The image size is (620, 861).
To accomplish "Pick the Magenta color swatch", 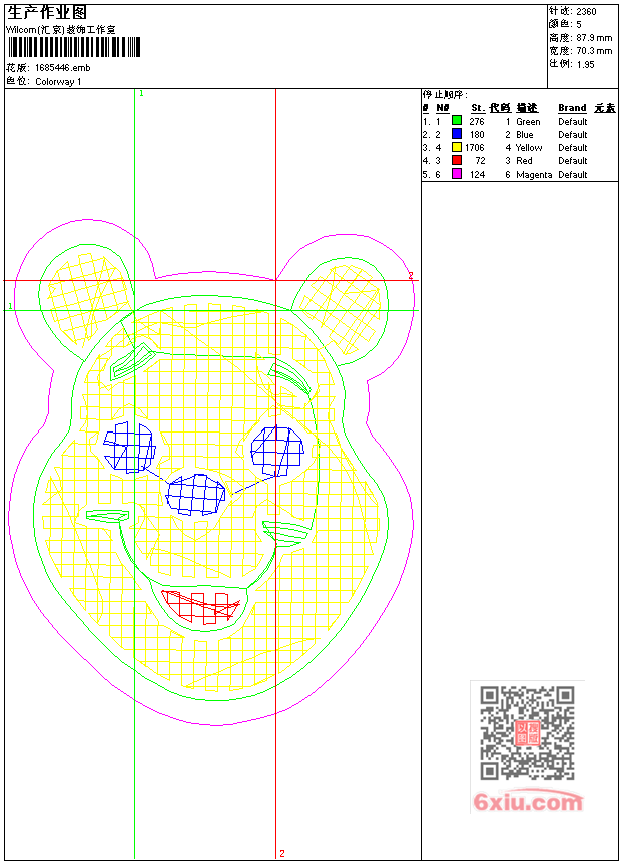I will pos(456,174).
